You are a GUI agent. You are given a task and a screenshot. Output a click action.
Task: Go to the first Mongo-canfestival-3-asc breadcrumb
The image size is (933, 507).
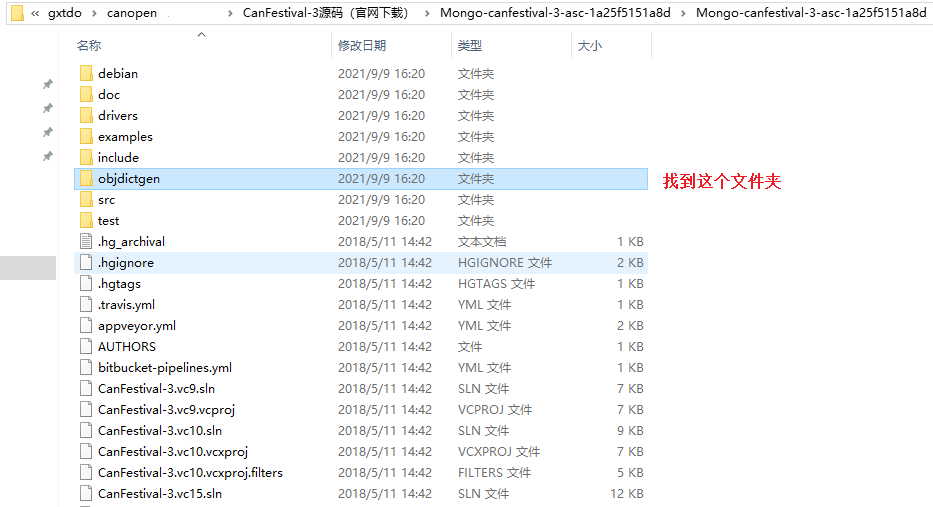555,13
